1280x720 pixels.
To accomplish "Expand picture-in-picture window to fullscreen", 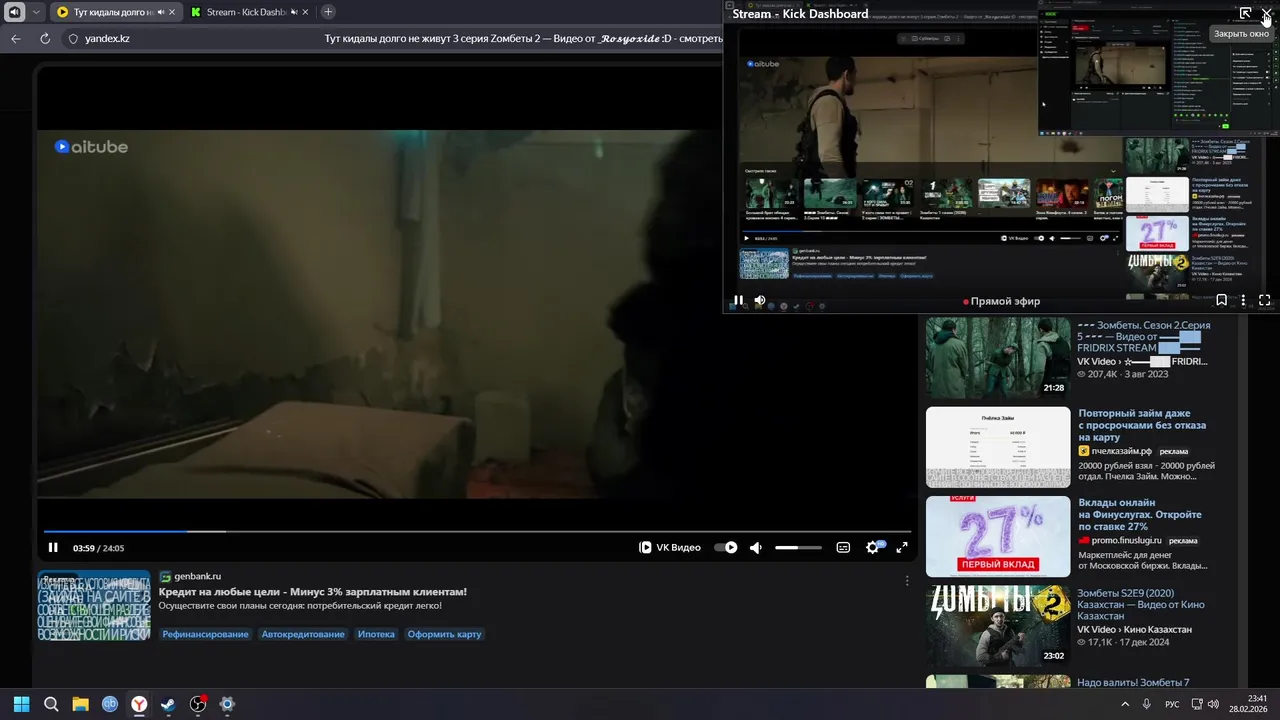I will coord(1264,300).
